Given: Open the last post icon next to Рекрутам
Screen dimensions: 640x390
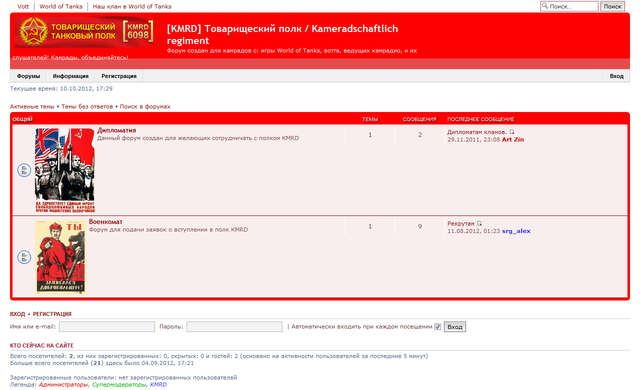Looking at the screenshot, I should (x=480, y=223).
